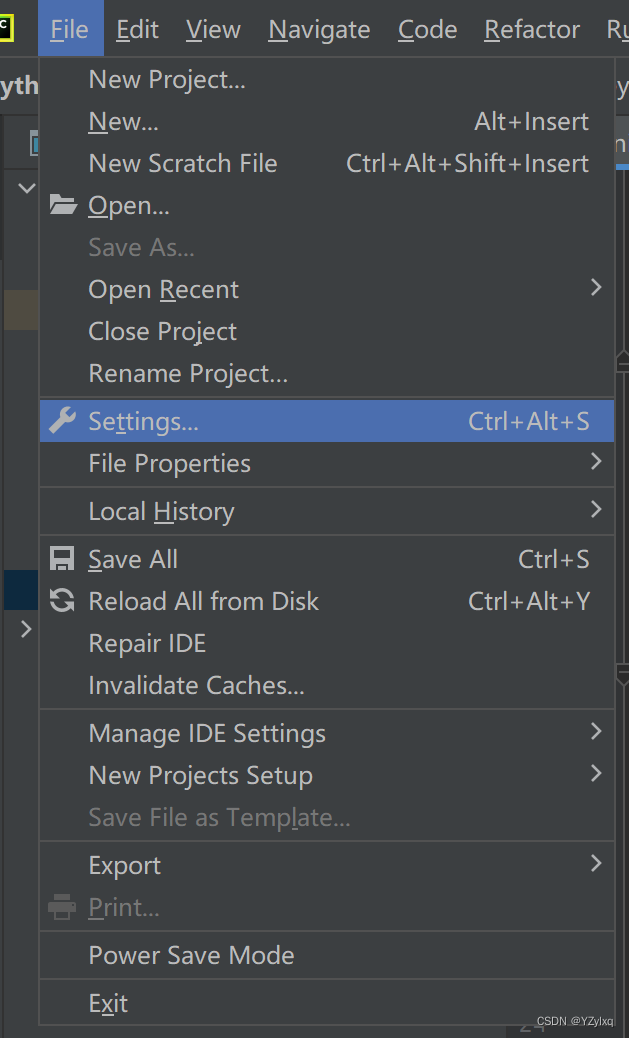Choose New Project from File menu
The image size is (629, 1038).
[167, 79]
